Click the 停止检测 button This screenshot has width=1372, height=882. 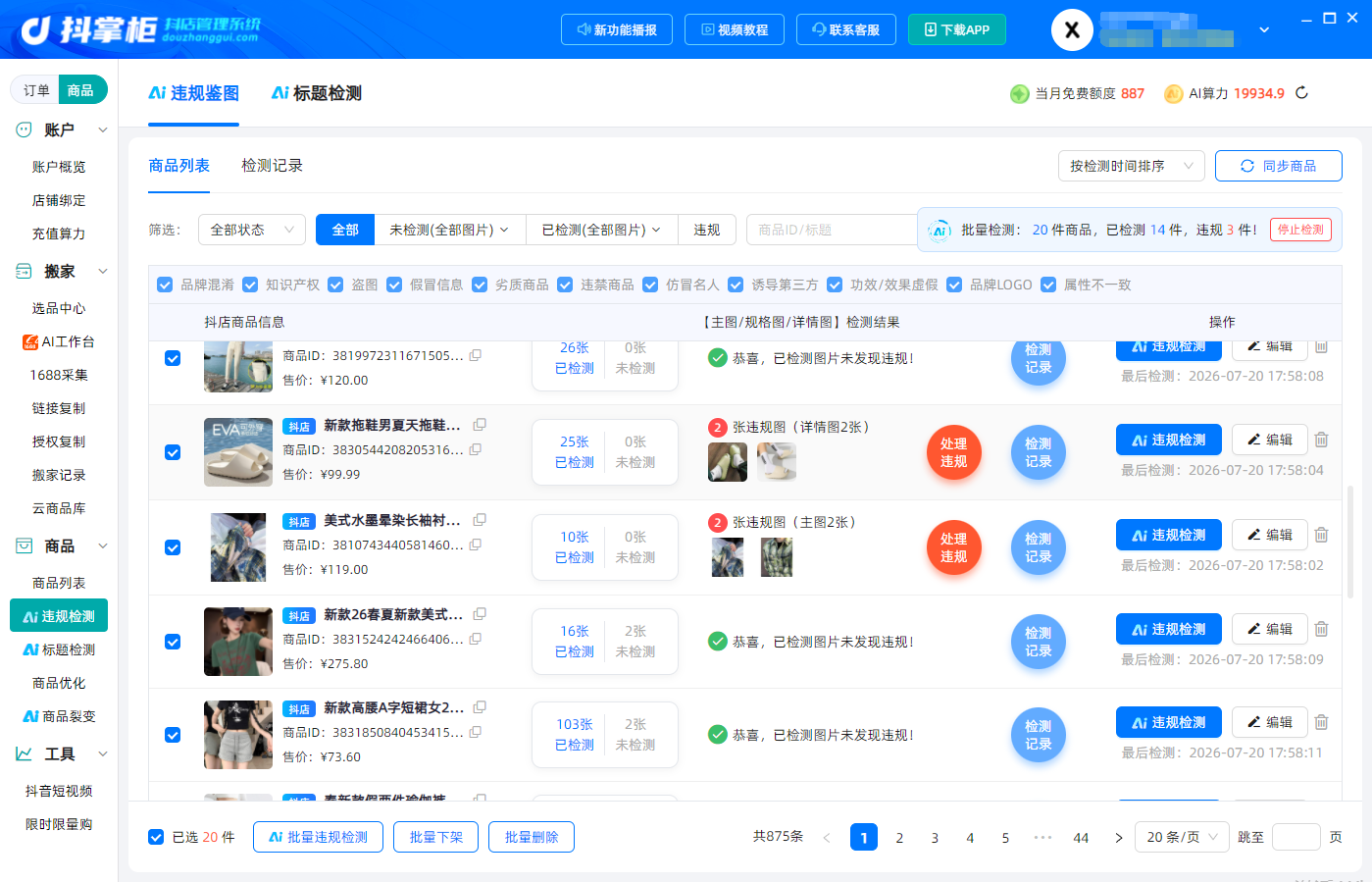click(1300, 230)
